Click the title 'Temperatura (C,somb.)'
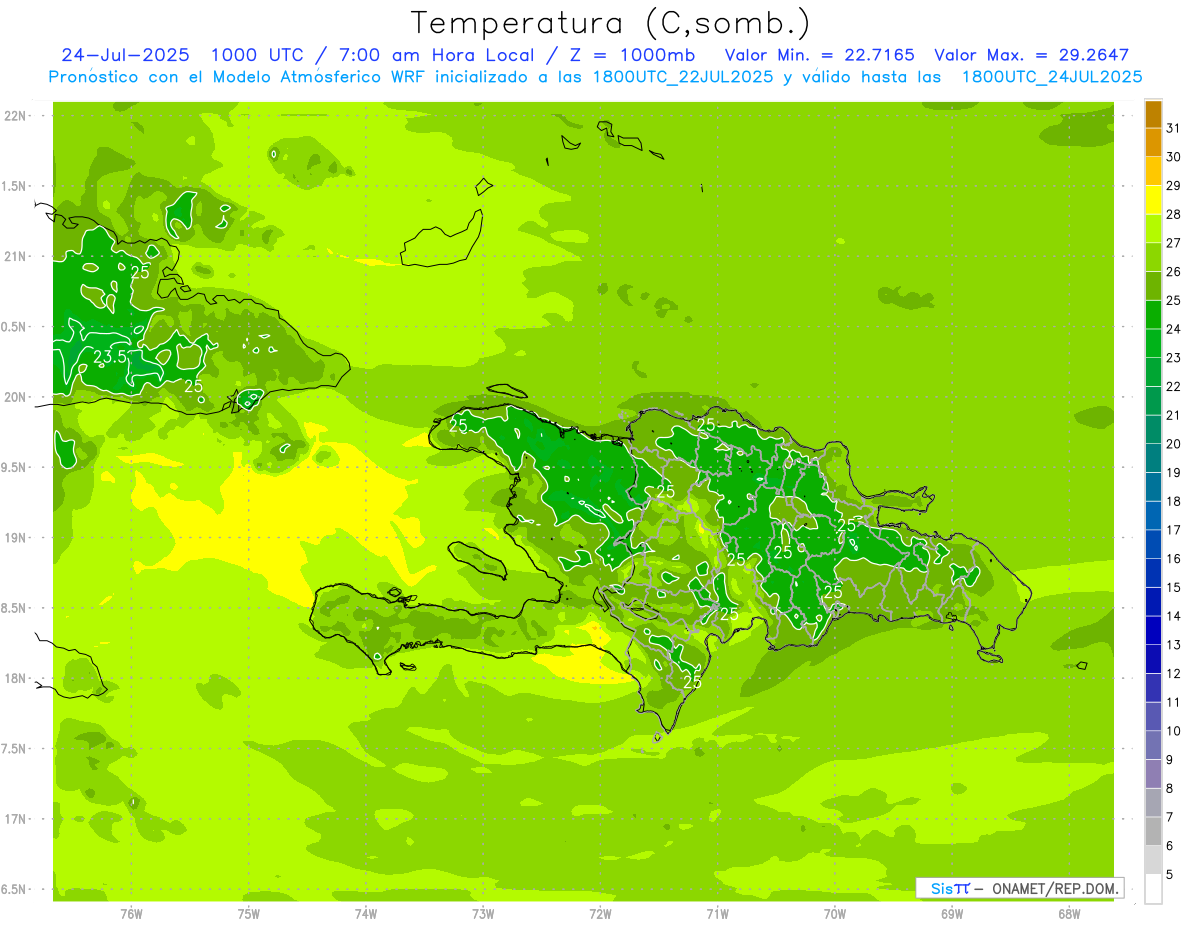 coord(611,23)
